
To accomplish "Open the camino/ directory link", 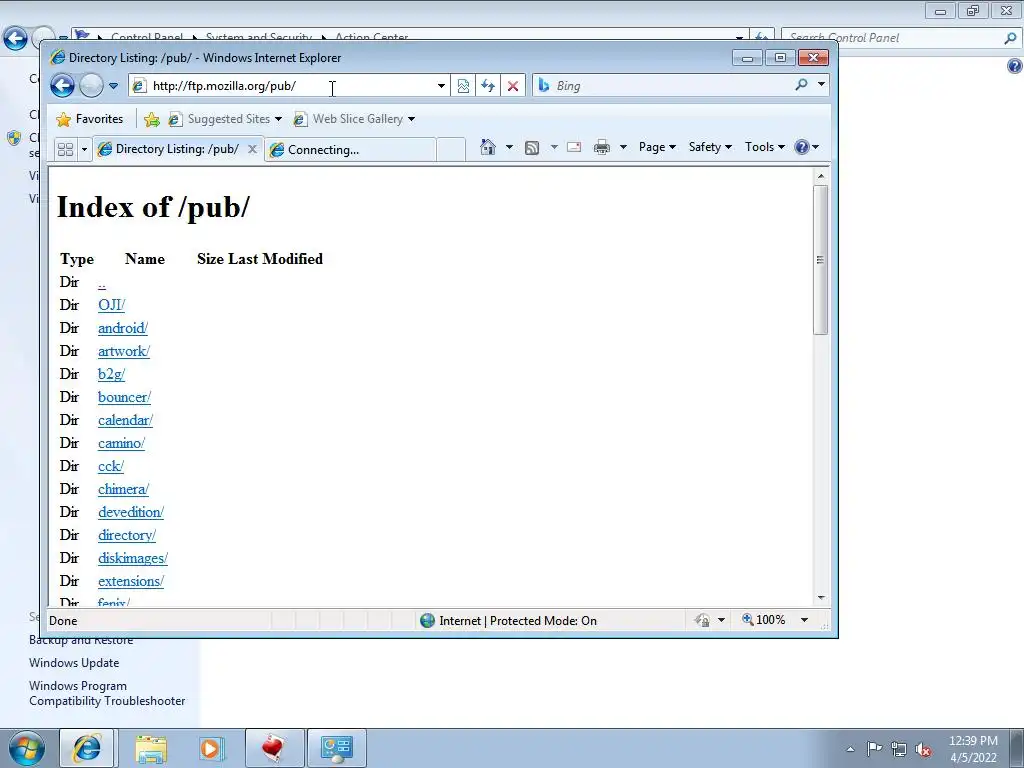I will 121,443.
